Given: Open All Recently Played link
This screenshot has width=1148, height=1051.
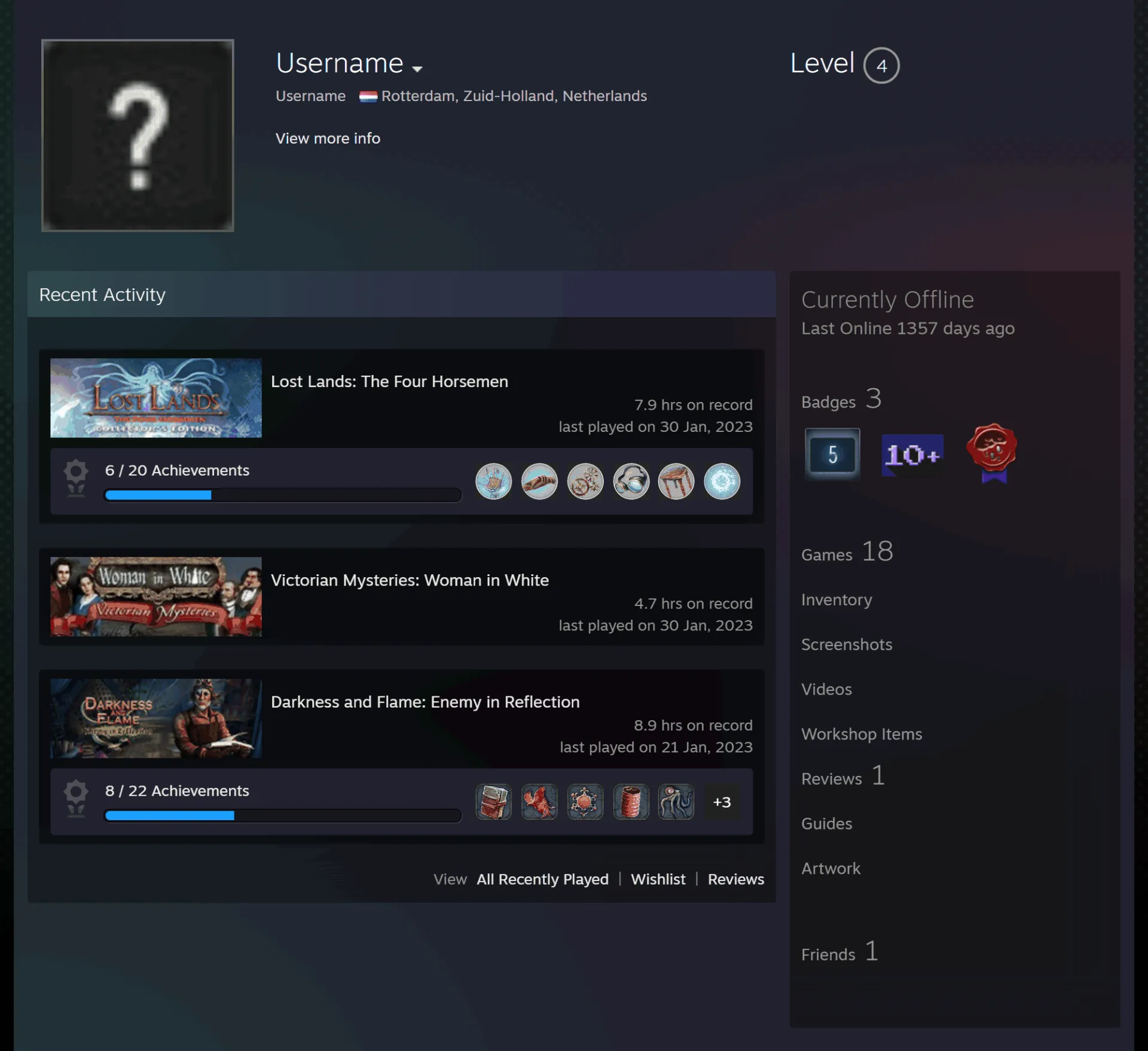Looking at the screenshot, I should (542, 879).
